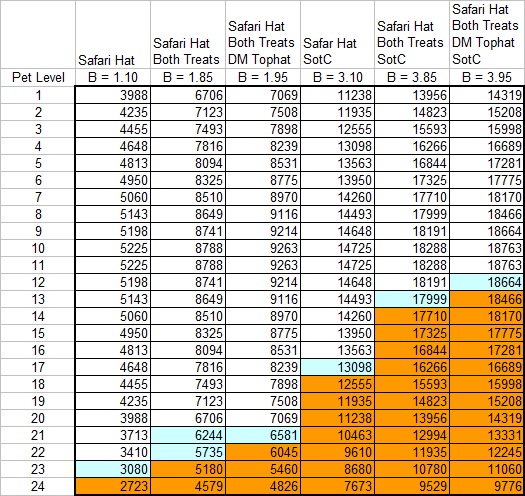Image resolution: width=525 pixels, height=496 pixels.
Task: Select the blue cell showing 17999
Action: [412, 299]
